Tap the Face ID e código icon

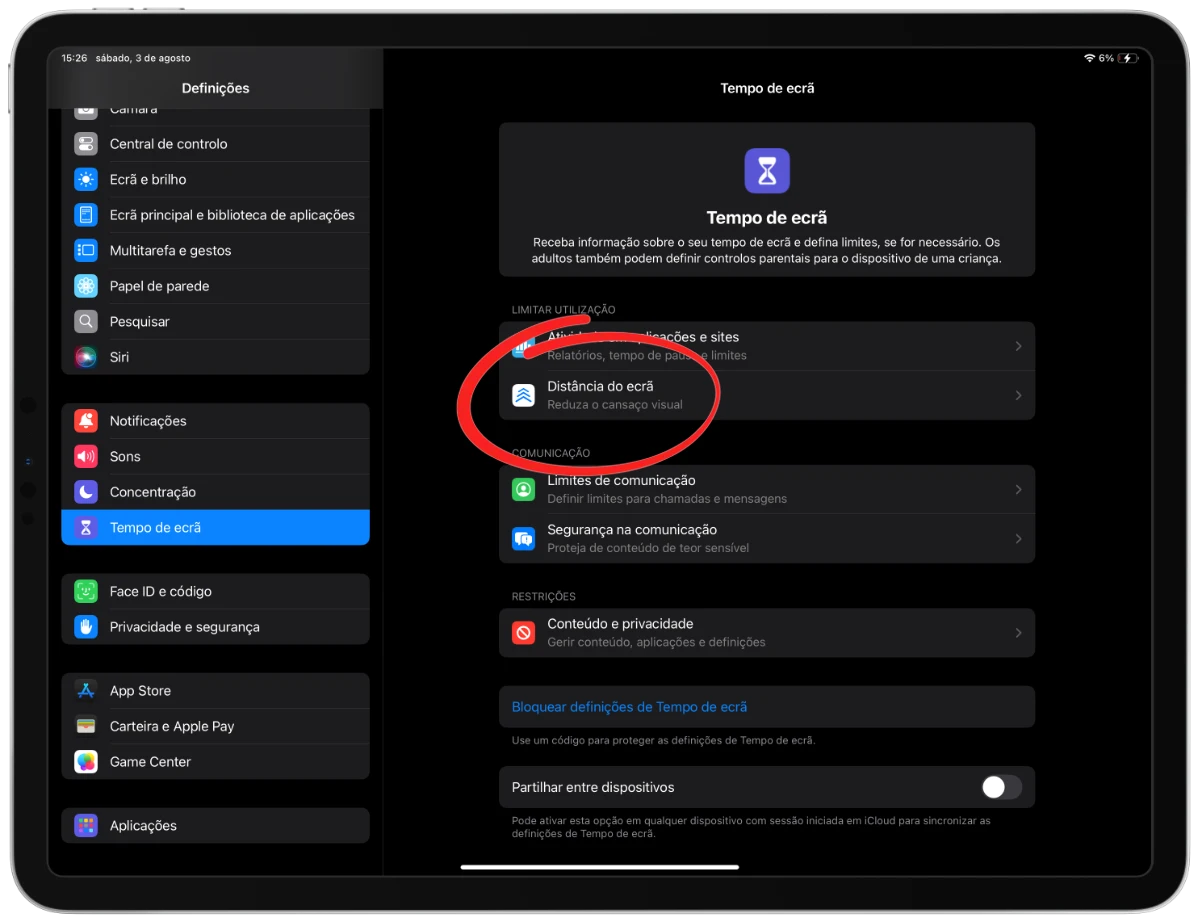click(x=86, y=591)
